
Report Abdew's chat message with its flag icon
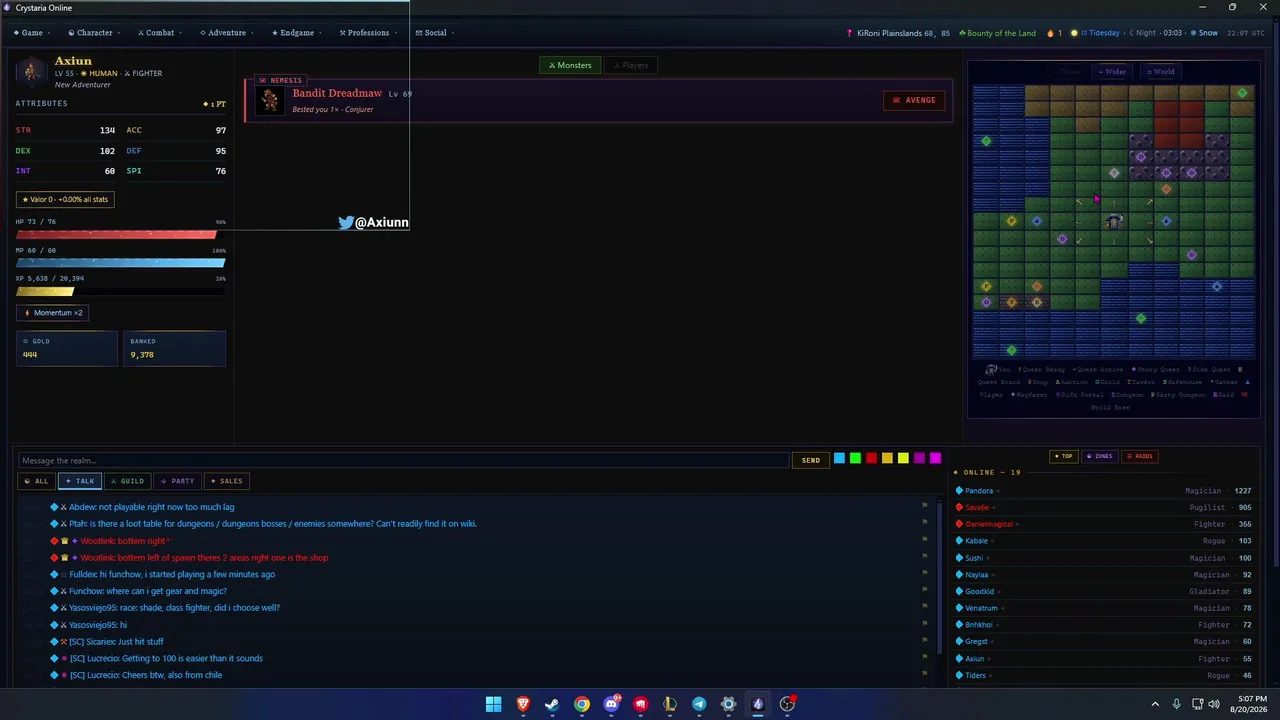[925, 507]
